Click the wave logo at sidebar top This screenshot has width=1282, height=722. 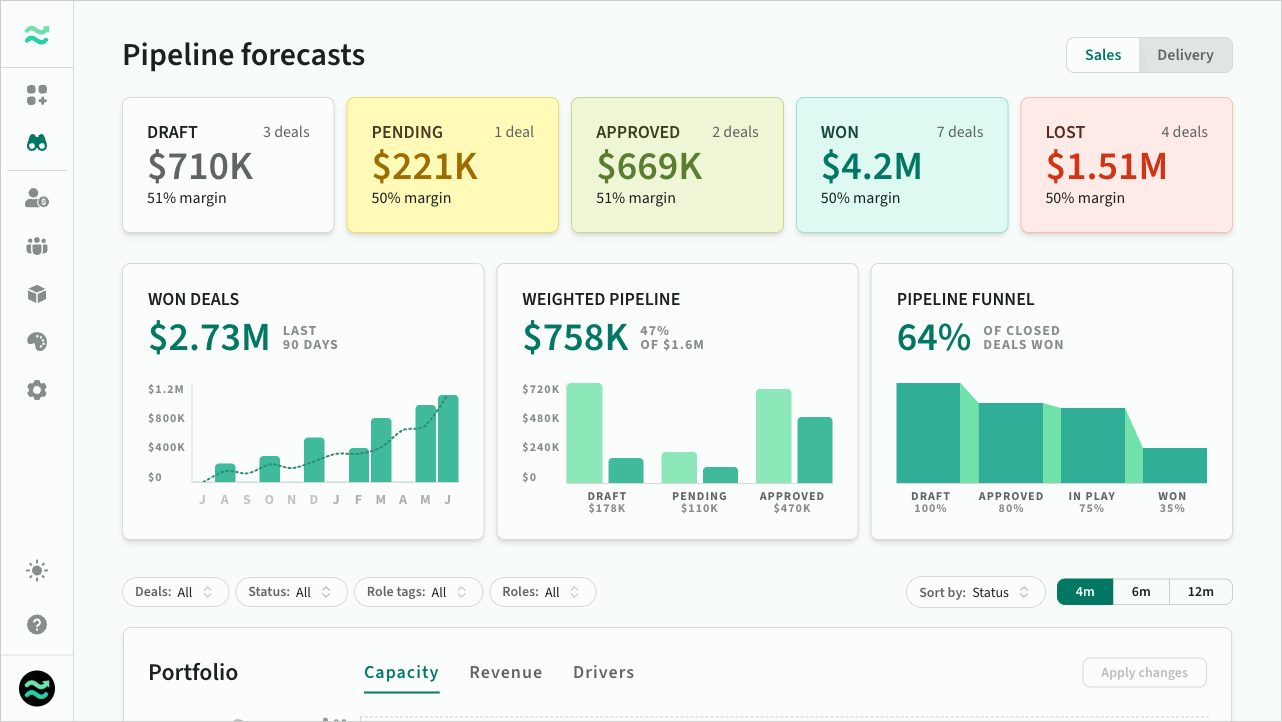[x=37, y=35]
